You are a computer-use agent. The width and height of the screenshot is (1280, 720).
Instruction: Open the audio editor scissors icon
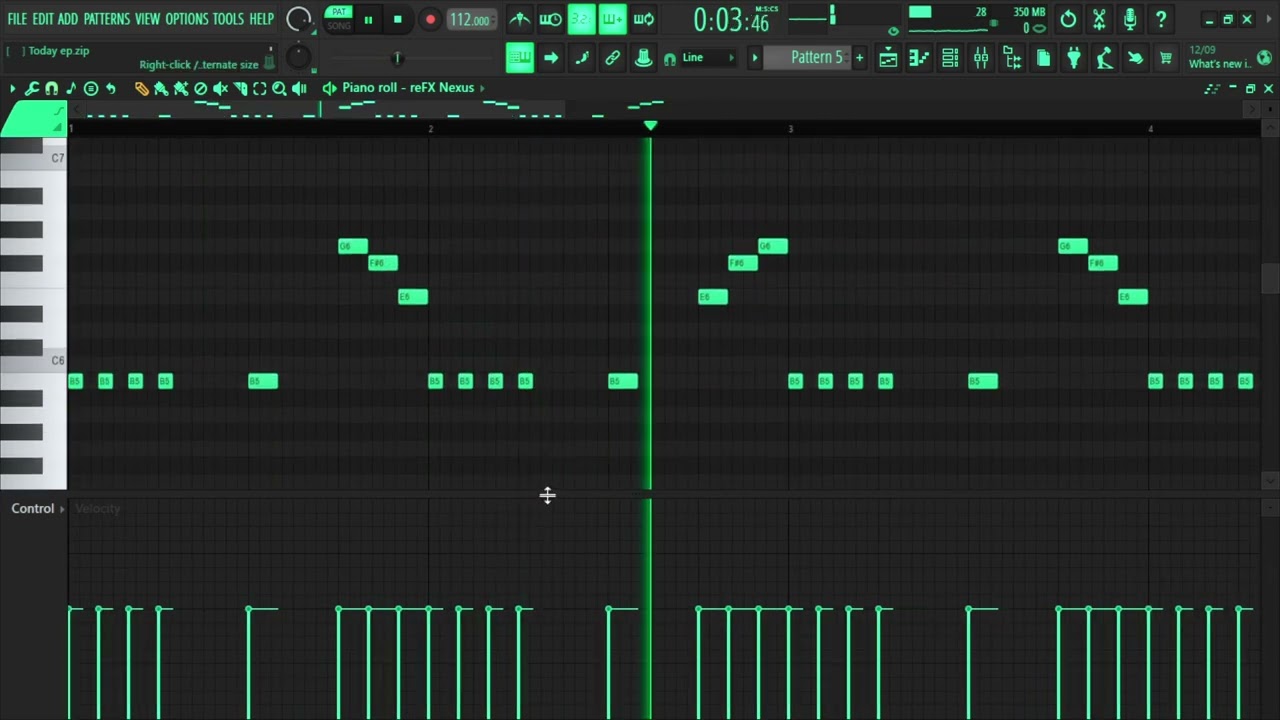[1099, 19]
